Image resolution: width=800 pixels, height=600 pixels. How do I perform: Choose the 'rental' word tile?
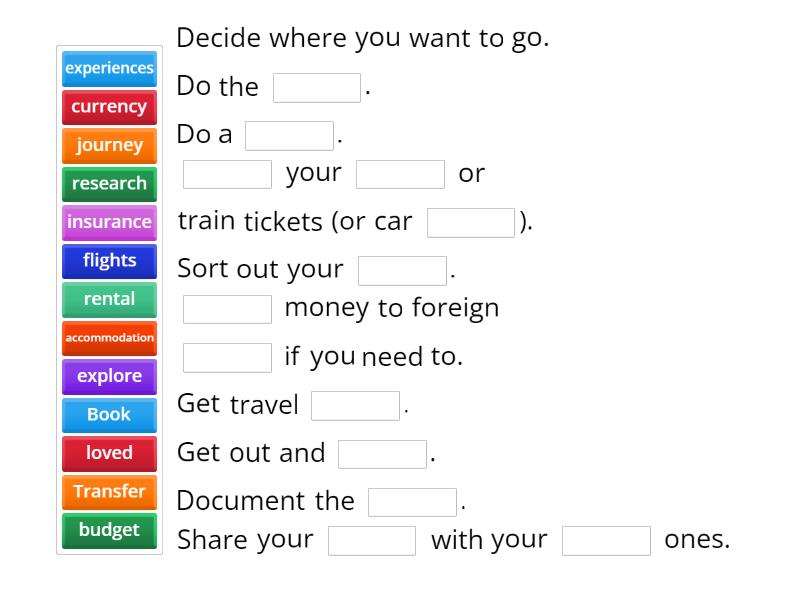coord(109,299)
